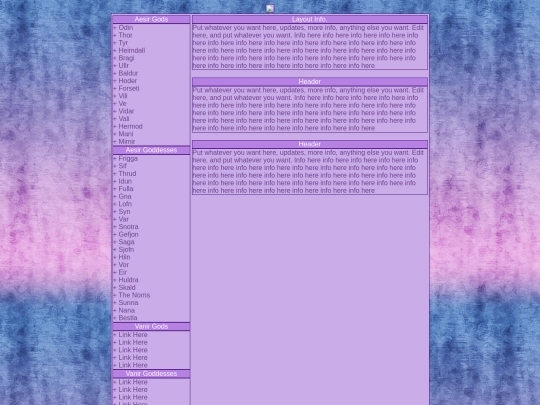Click the Sif link
540x405 pixels.
(x=123, y=166)
